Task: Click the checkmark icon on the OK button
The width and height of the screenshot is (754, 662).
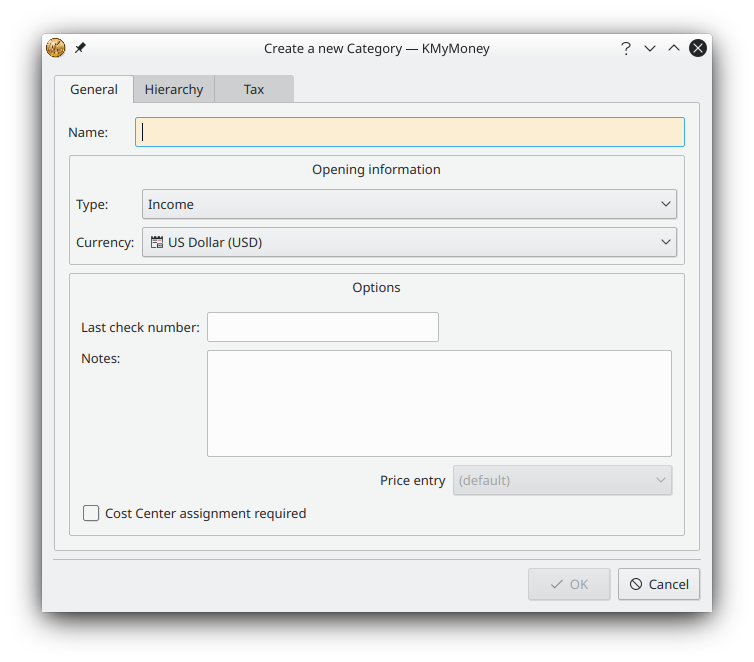Action: pyautogui.click(x=557, y=585)
